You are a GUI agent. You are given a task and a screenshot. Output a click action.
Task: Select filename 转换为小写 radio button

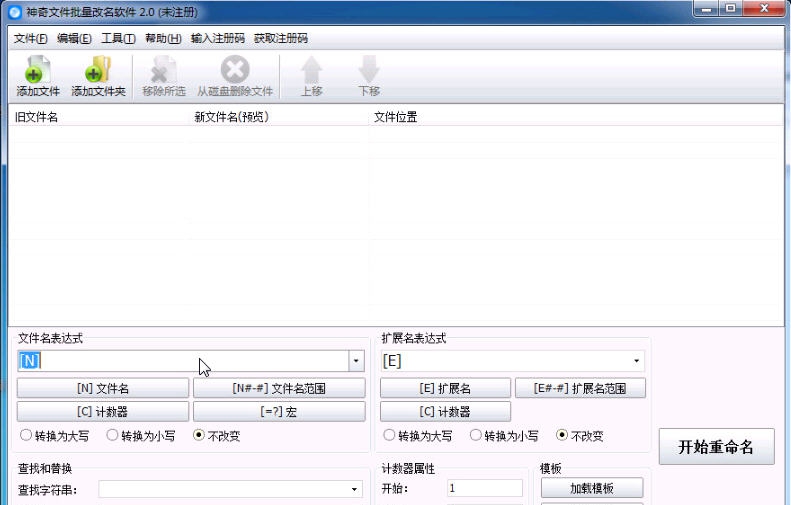(112, 435)
